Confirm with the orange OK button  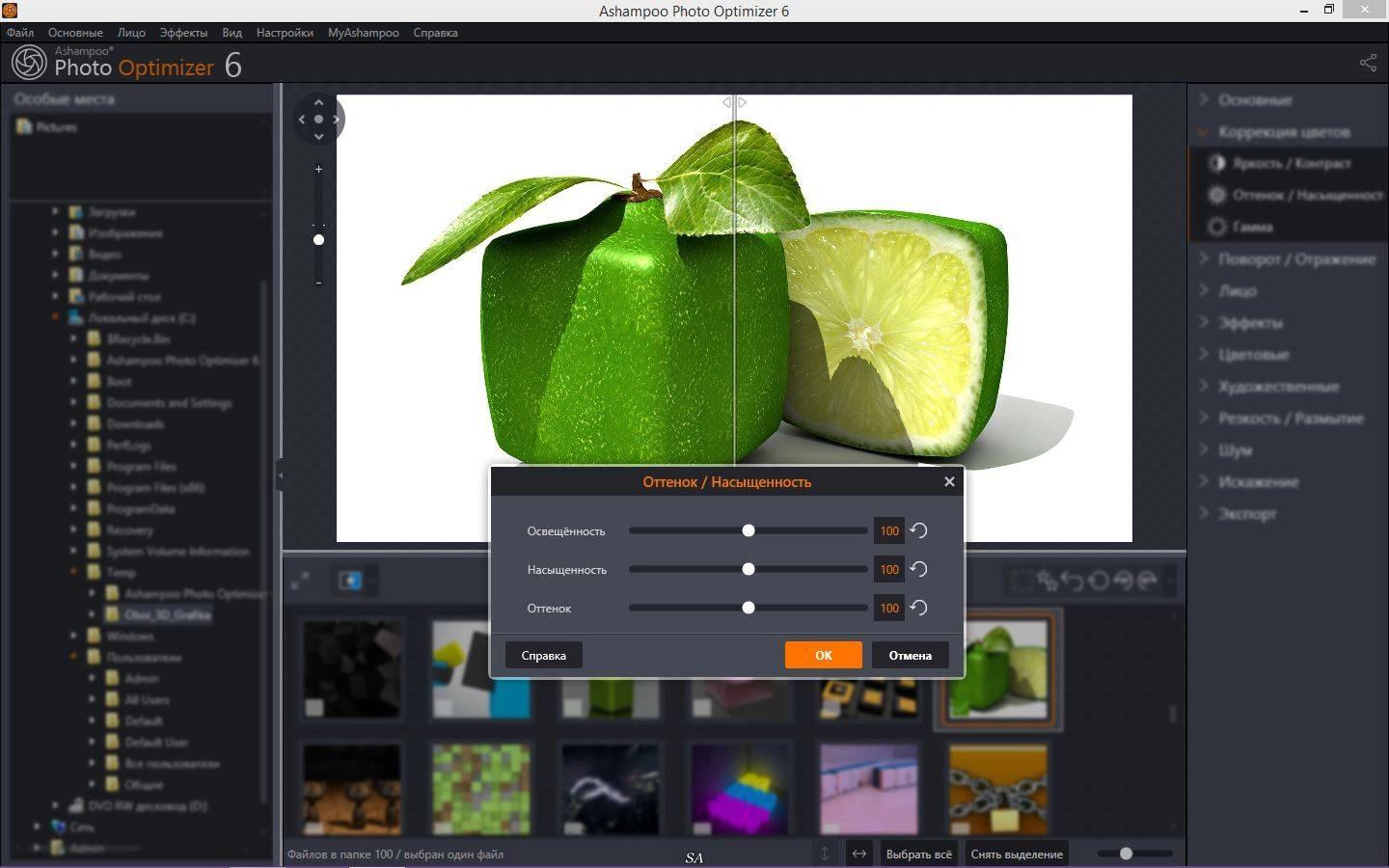(x=823, y=656)
